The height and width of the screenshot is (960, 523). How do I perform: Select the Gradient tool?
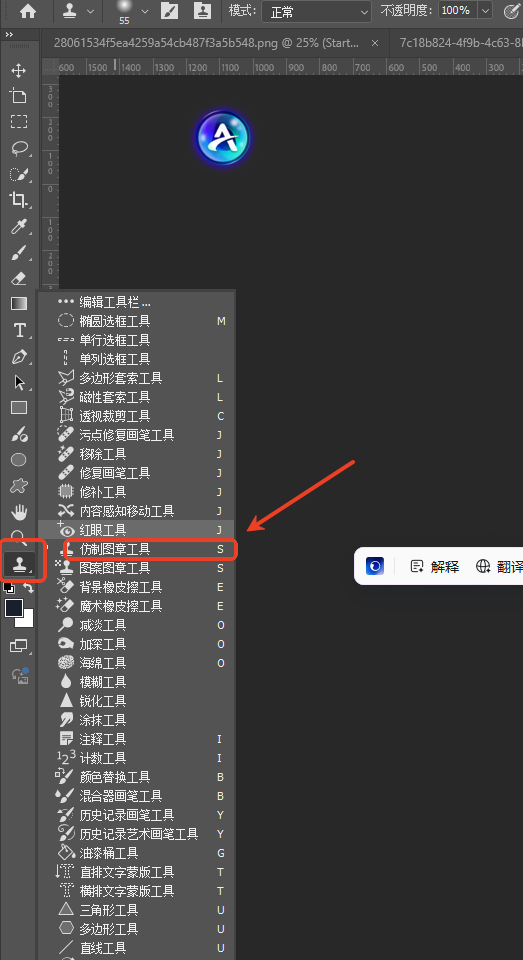coord(19,304)
